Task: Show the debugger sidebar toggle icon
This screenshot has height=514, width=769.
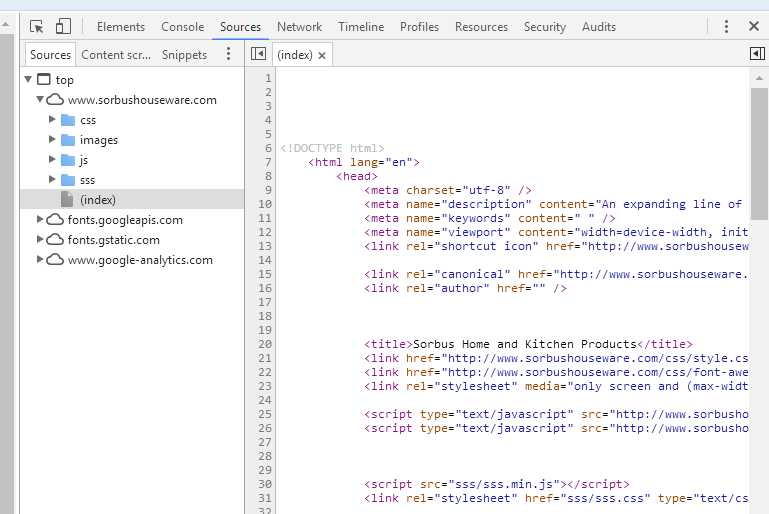Action: (757, 53)
